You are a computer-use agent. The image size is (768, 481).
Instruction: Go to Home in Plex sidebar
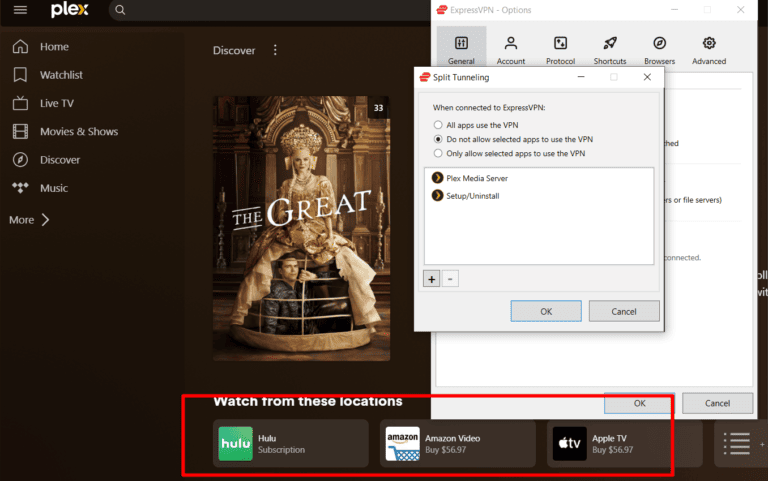click(x=54, y=47)
